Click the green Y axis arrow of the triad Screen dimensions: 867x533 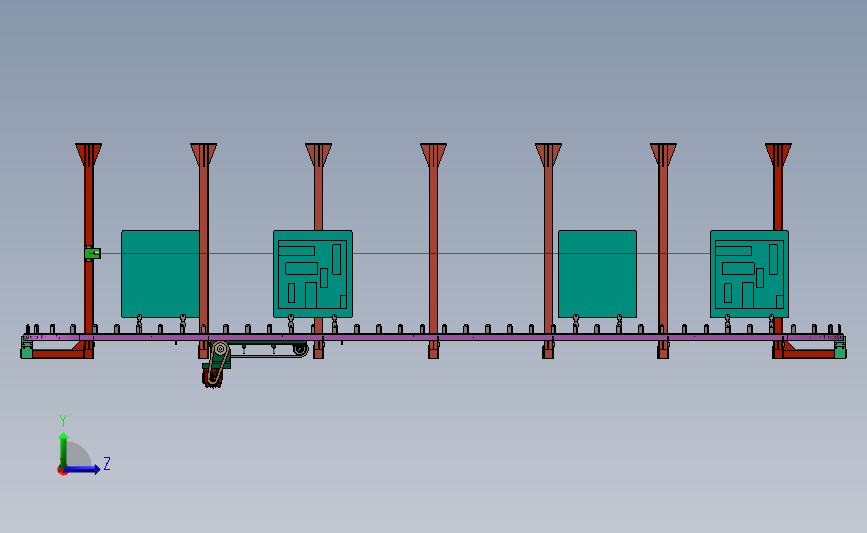pos(64,449)
